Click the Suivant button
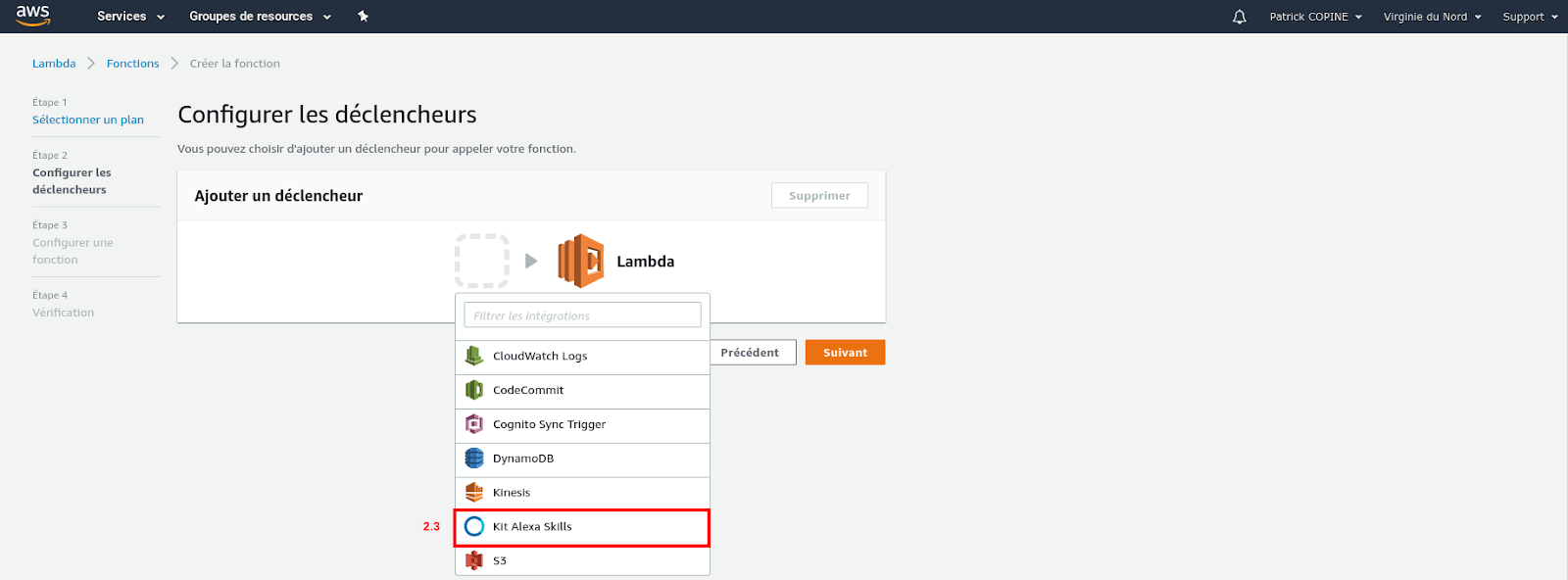 point(845,353)
